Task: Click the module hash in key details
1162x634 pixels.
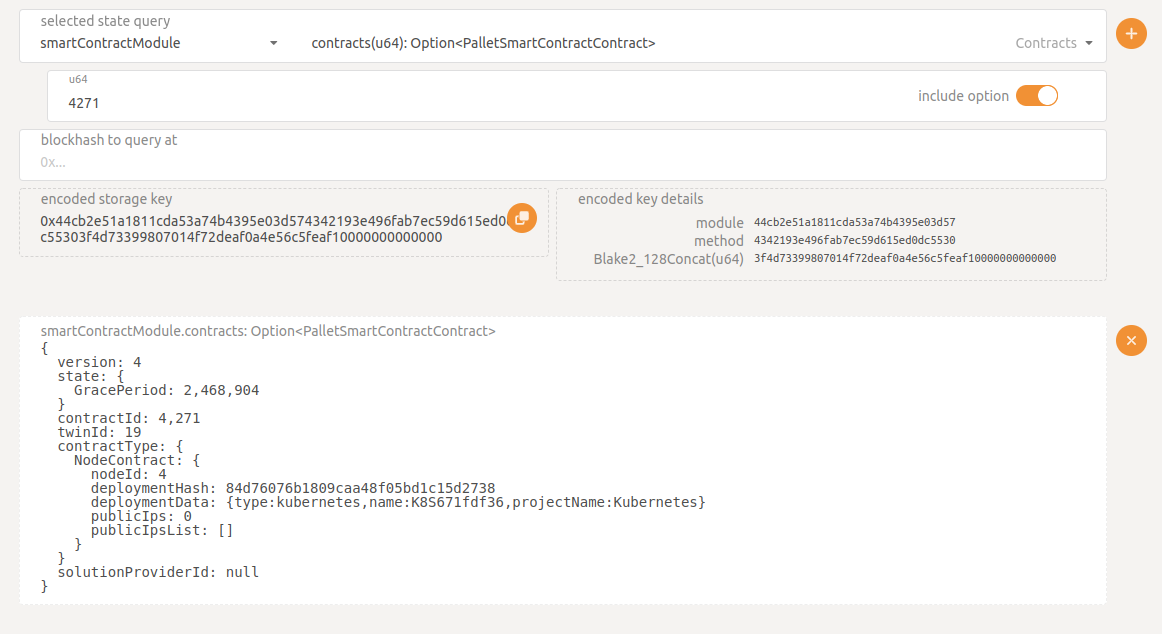Action: [x=854, y=222]
